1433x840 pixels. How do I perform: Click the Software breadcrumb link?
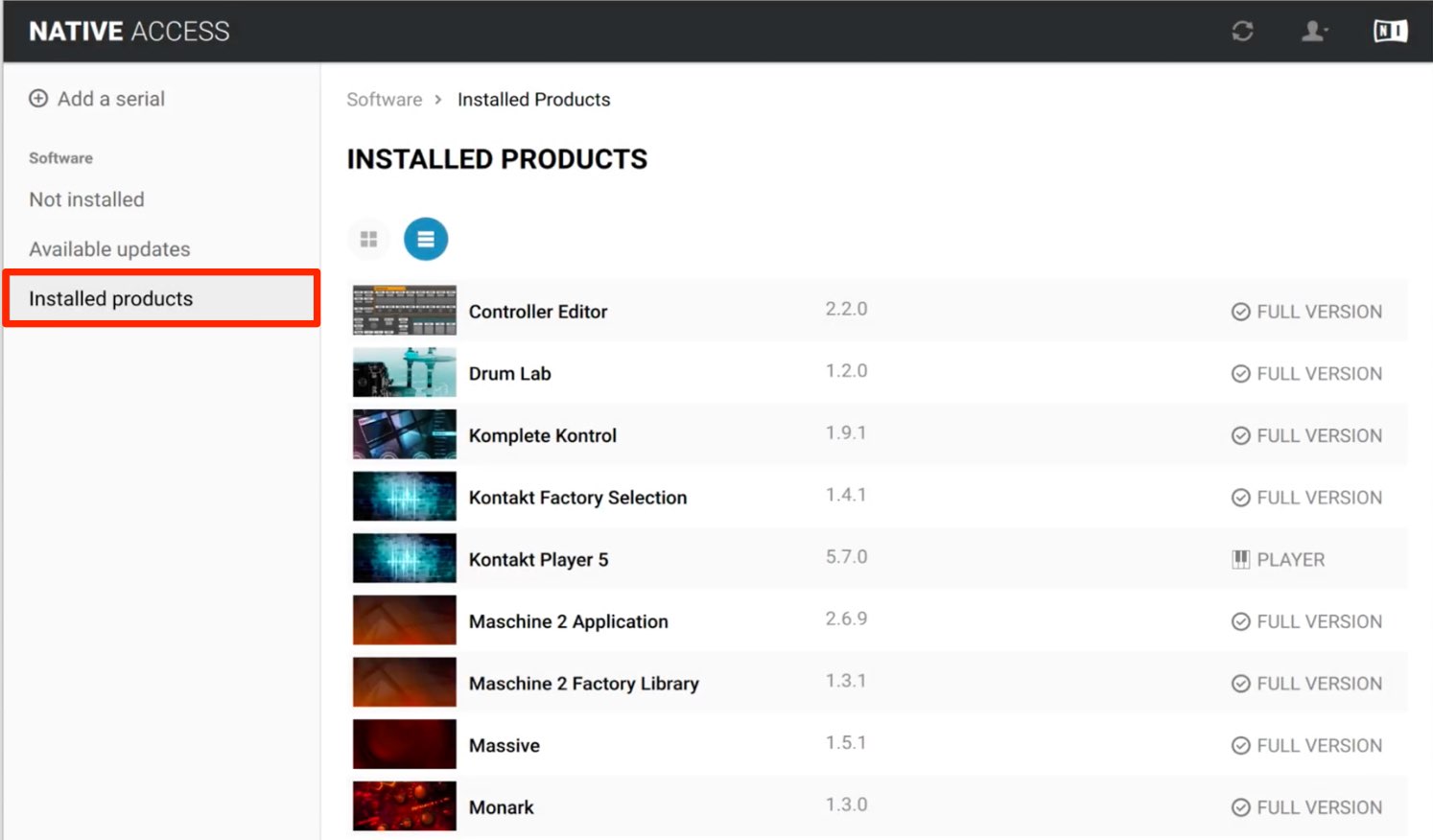coord(384,100)
